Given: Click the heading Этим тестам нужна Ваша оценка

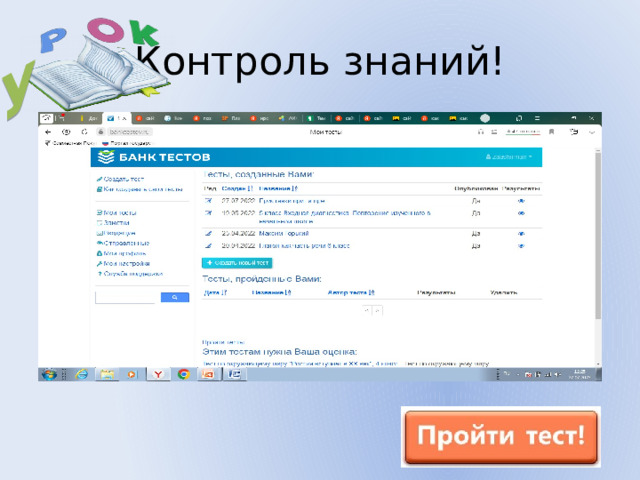Looking at the screenshot, I should [x=280, y=352].
